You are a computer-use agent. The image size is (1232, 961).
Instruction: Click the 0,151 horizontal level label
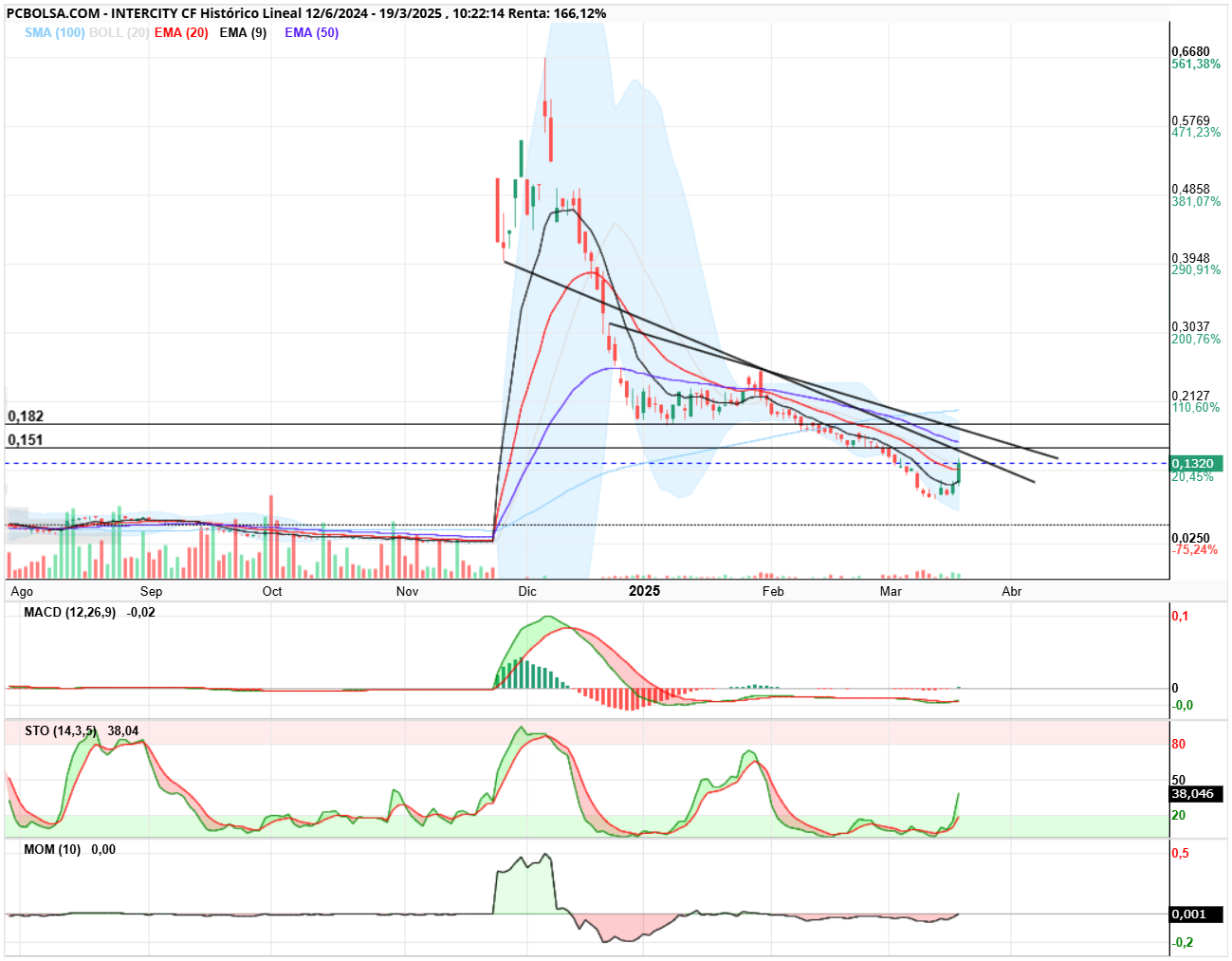point(26,440)
